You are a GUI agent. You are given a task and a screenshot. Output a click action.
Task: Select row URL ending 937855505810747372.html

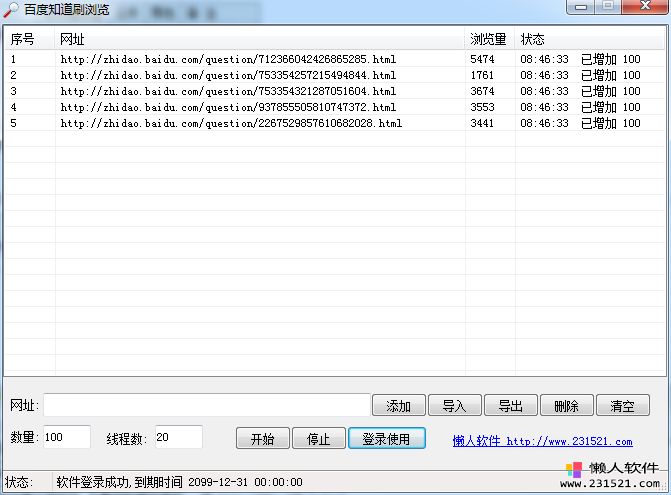coord(228,107)
